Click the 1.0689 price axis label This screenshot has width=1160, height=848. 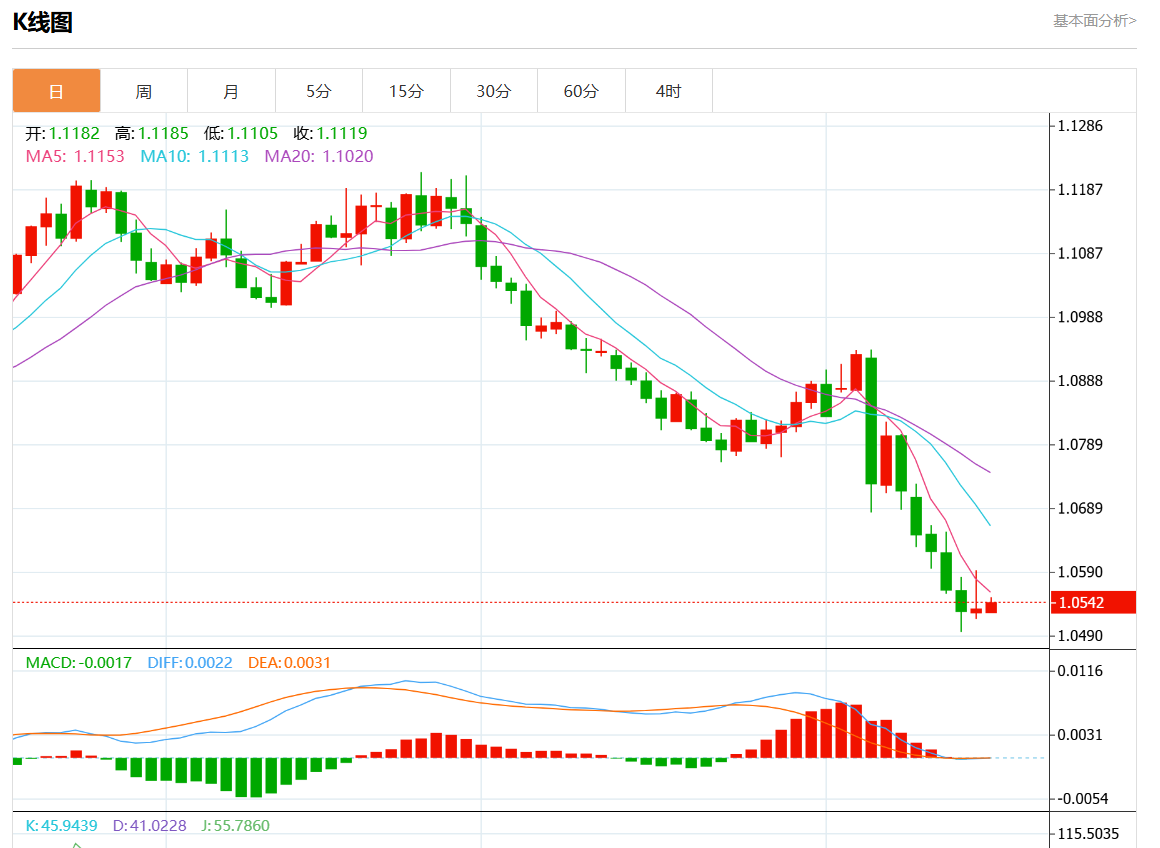[1080, 508]
